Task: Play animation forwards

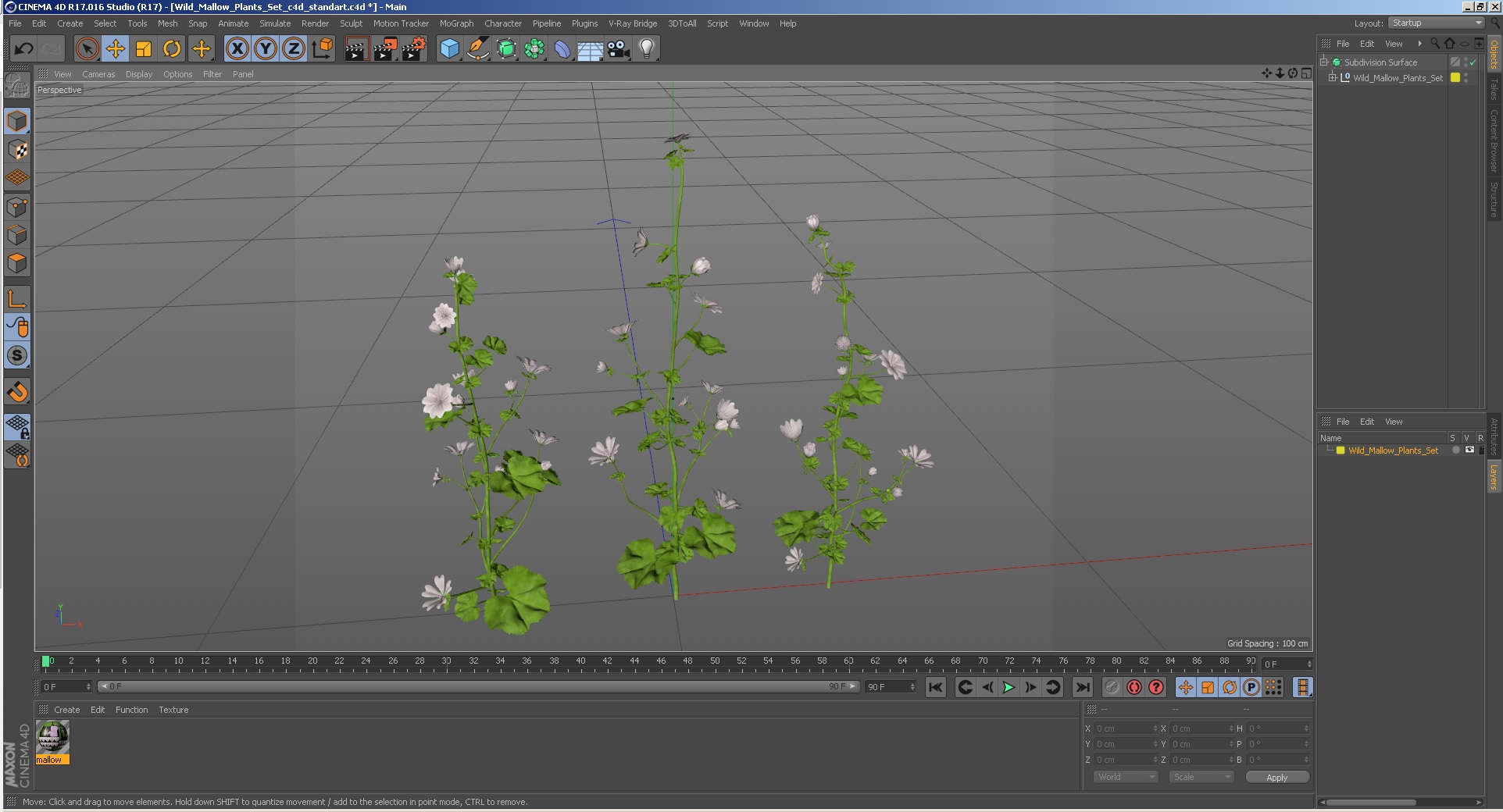Action: click(x=1009, y=687)
